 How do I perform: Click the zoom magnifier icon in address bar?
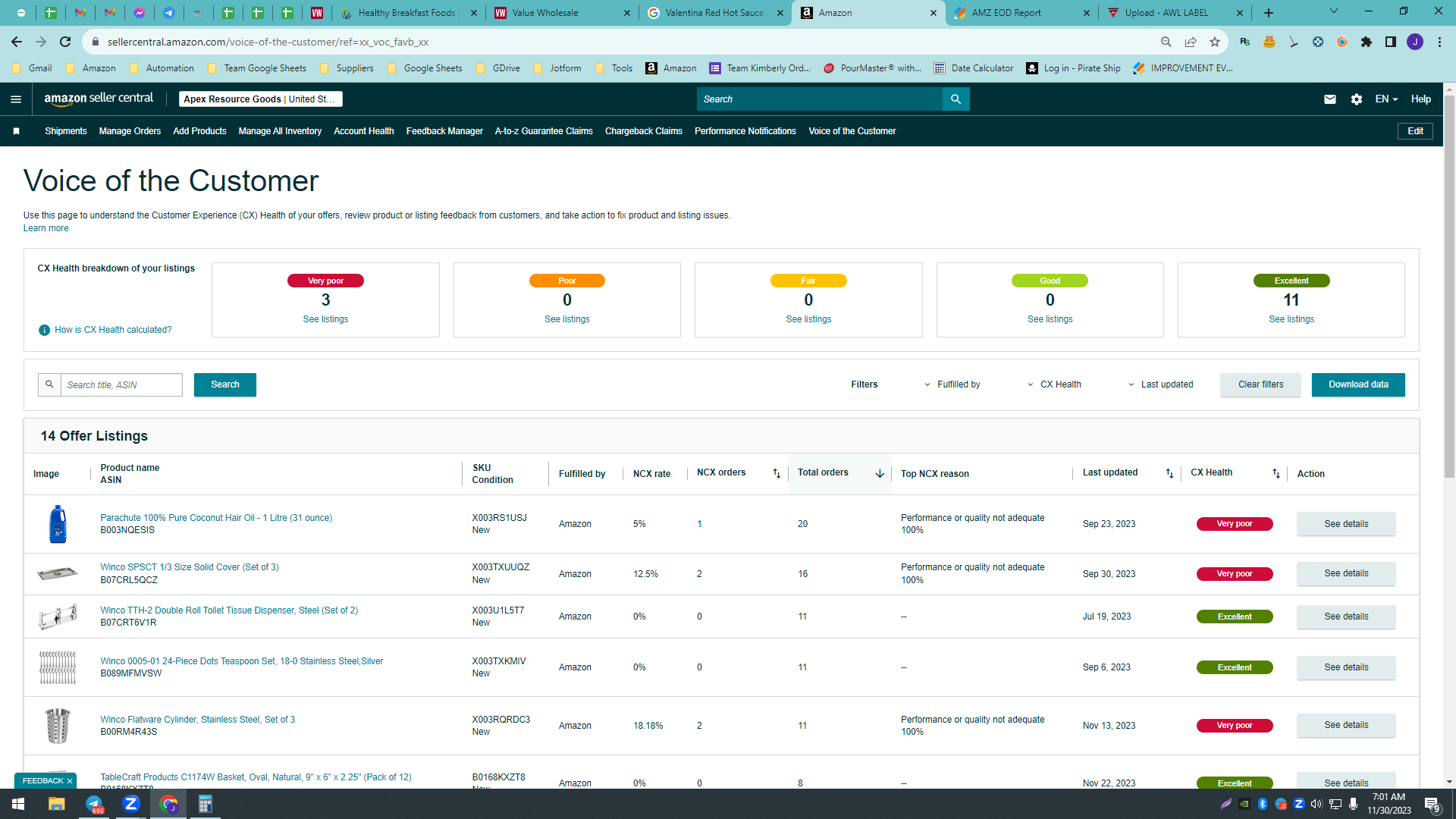(1166, 42)
